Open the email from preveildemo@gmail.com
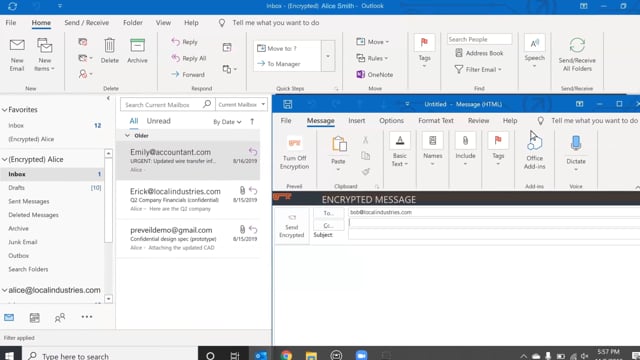Image resolution: width=640 pixels, height=360 pixels. pos(188,238)
